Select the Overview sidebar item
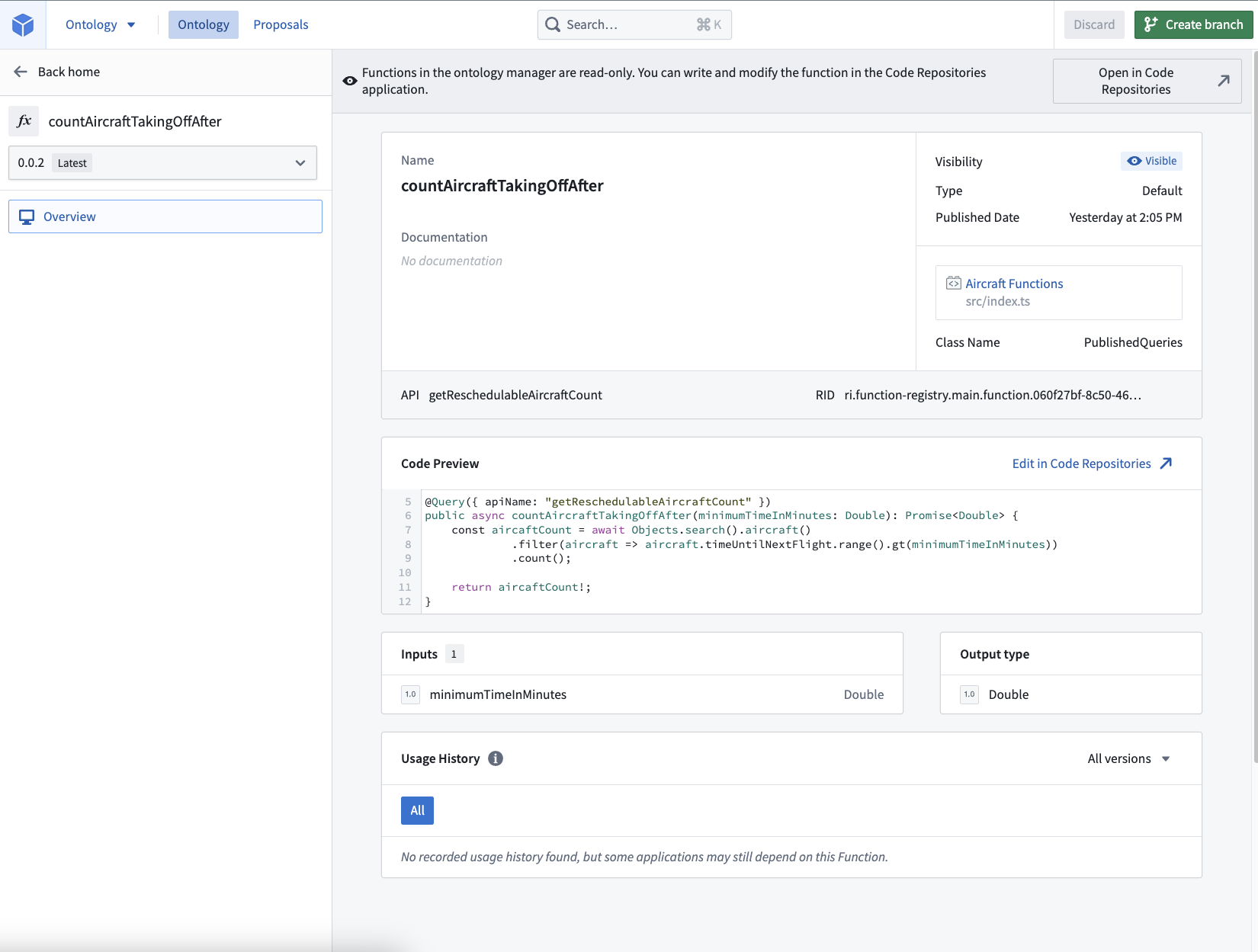 coord(165,216)
